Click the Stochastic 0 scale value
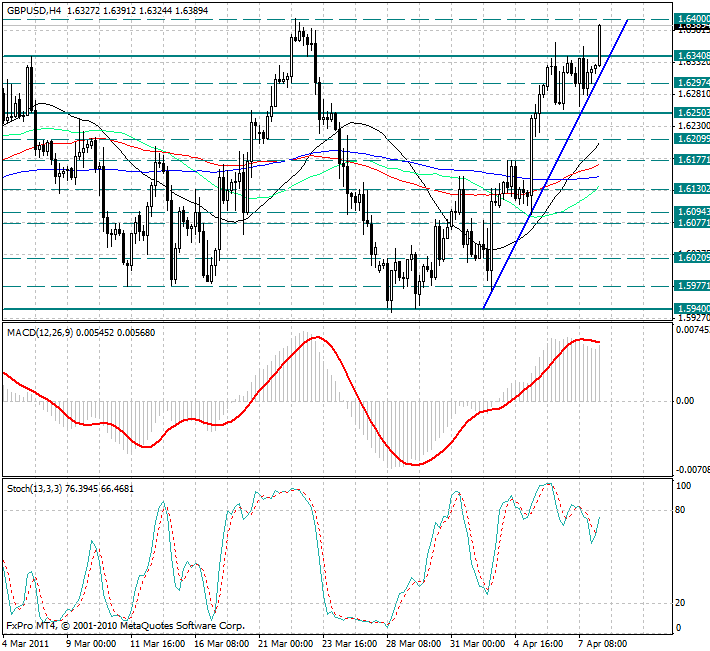 click(678, 628)
